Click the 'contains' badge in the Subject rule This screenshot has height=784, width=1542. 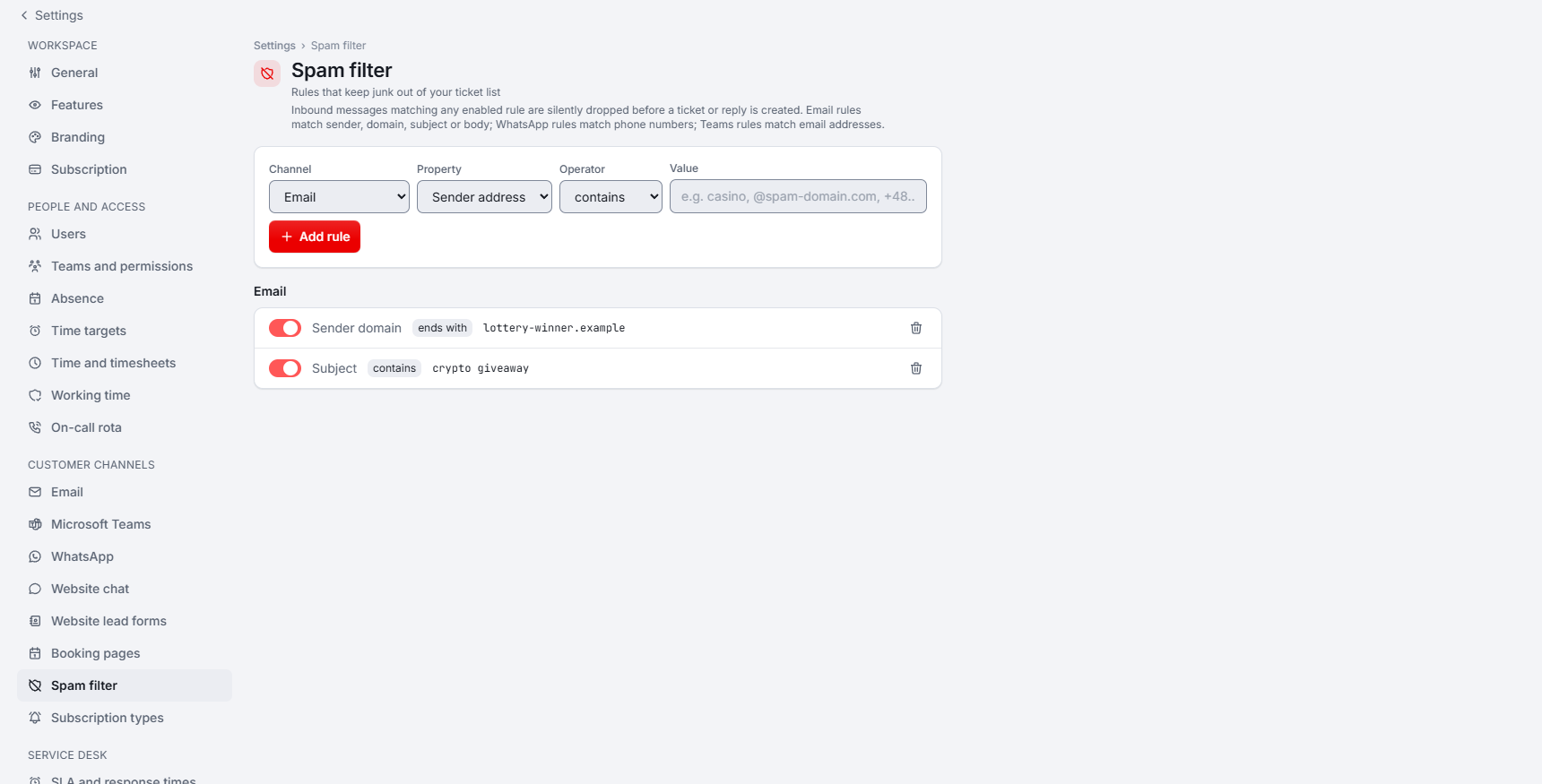point(394,368)
